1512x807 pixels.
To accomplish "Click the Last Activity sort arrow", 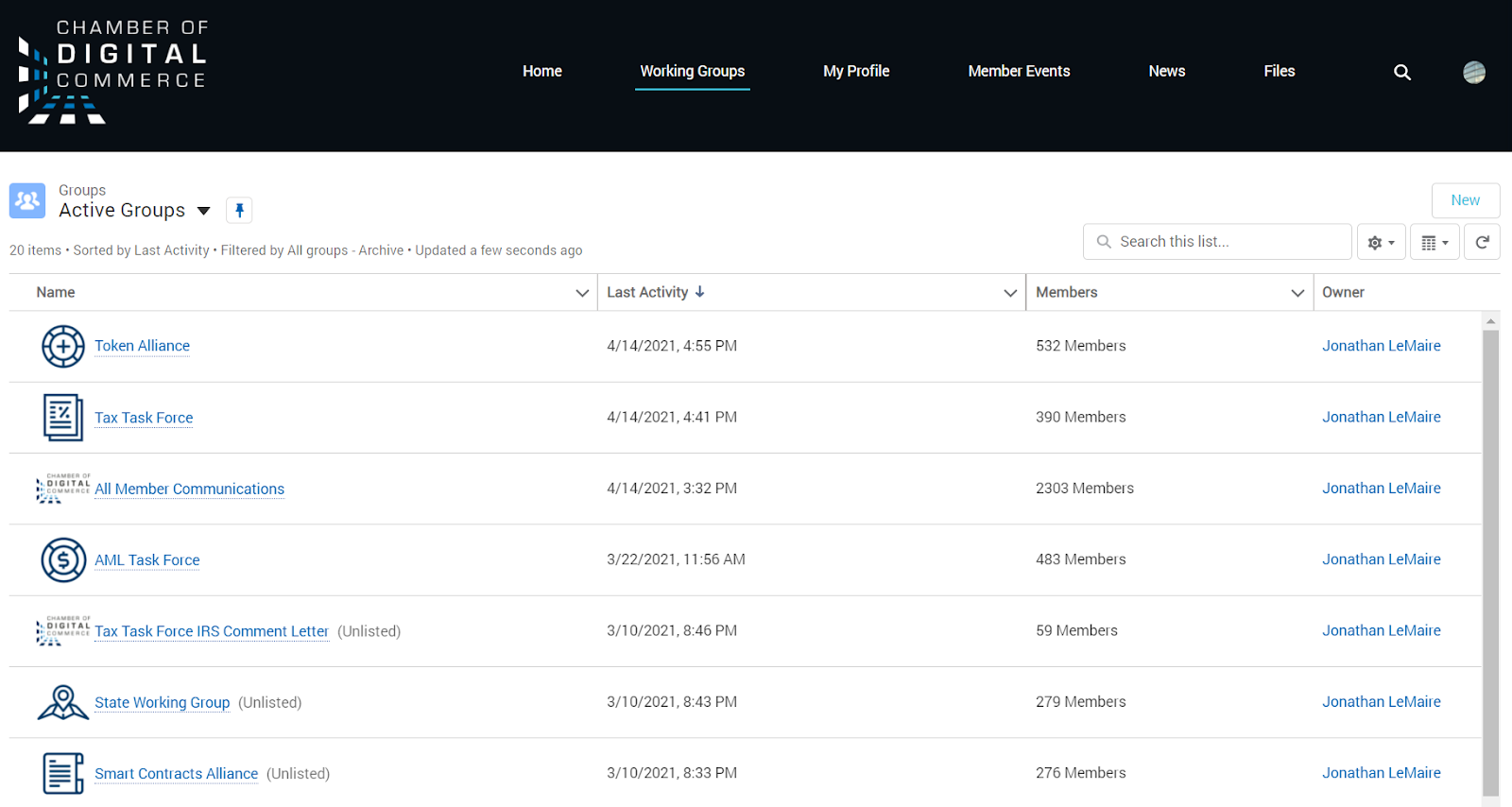I will (700, 292).
